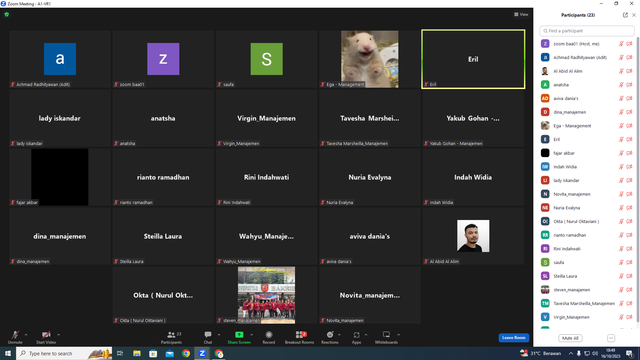Select Okta ( Nurul Oktaviani ) in participant list
Image resolution: width=640 pixels, height=360 pixels.
tap(587, 221)
